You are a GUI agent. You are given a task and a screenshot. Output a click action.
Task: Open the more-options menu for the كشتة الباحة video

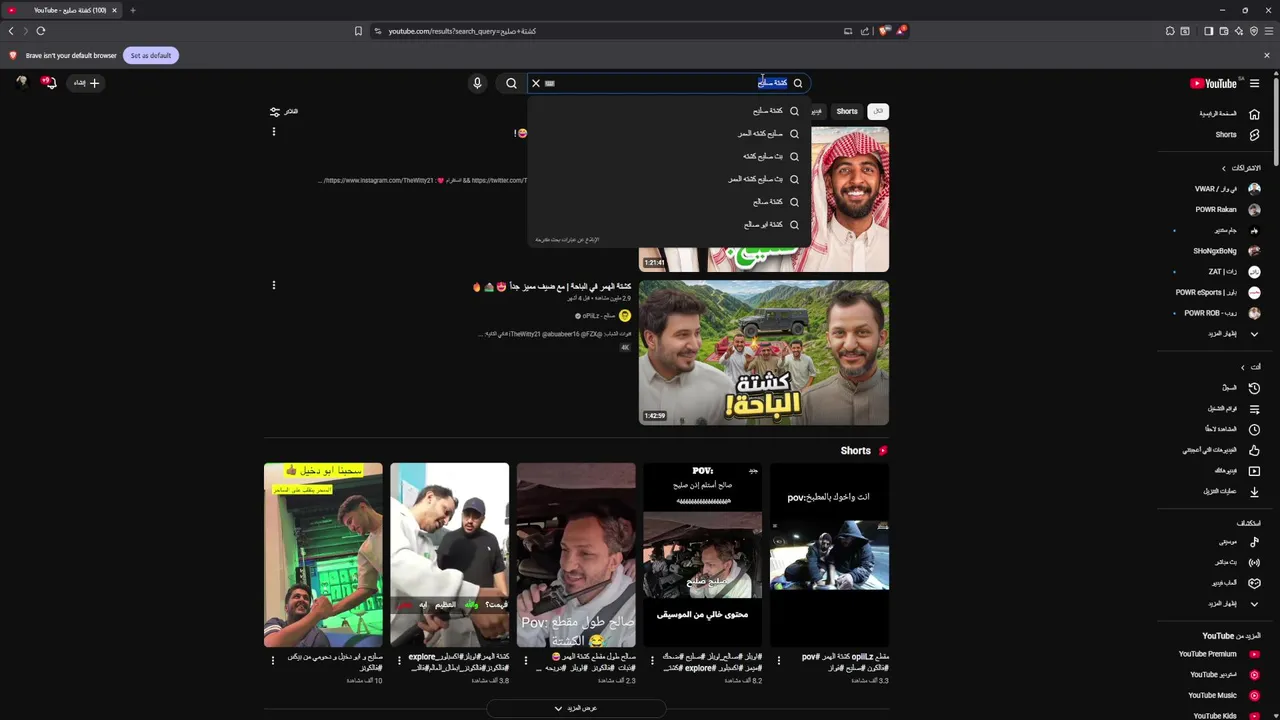point(274,285)
